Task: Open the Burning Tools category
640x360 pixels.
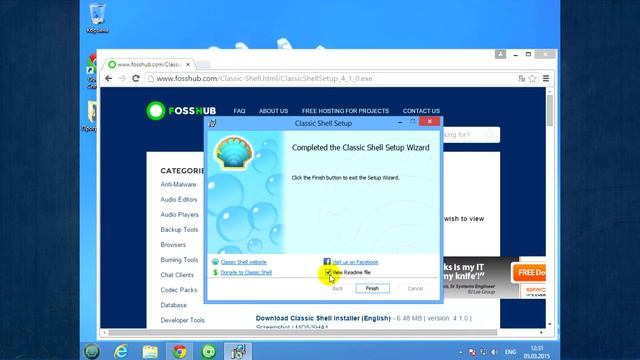Action: point(179,260)
